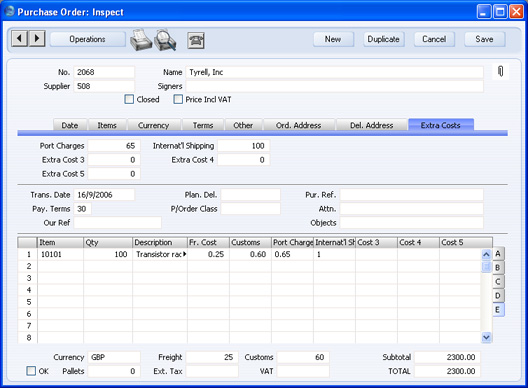Click the Pay. Terms field
Screen dimensions: 528x388
(82, 209)
